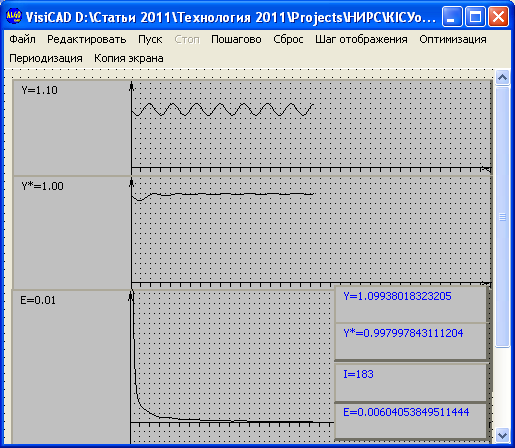515x448 pixels.
Task: Click the Y=1.09938018323205 value field
Action: click(411, 304)
